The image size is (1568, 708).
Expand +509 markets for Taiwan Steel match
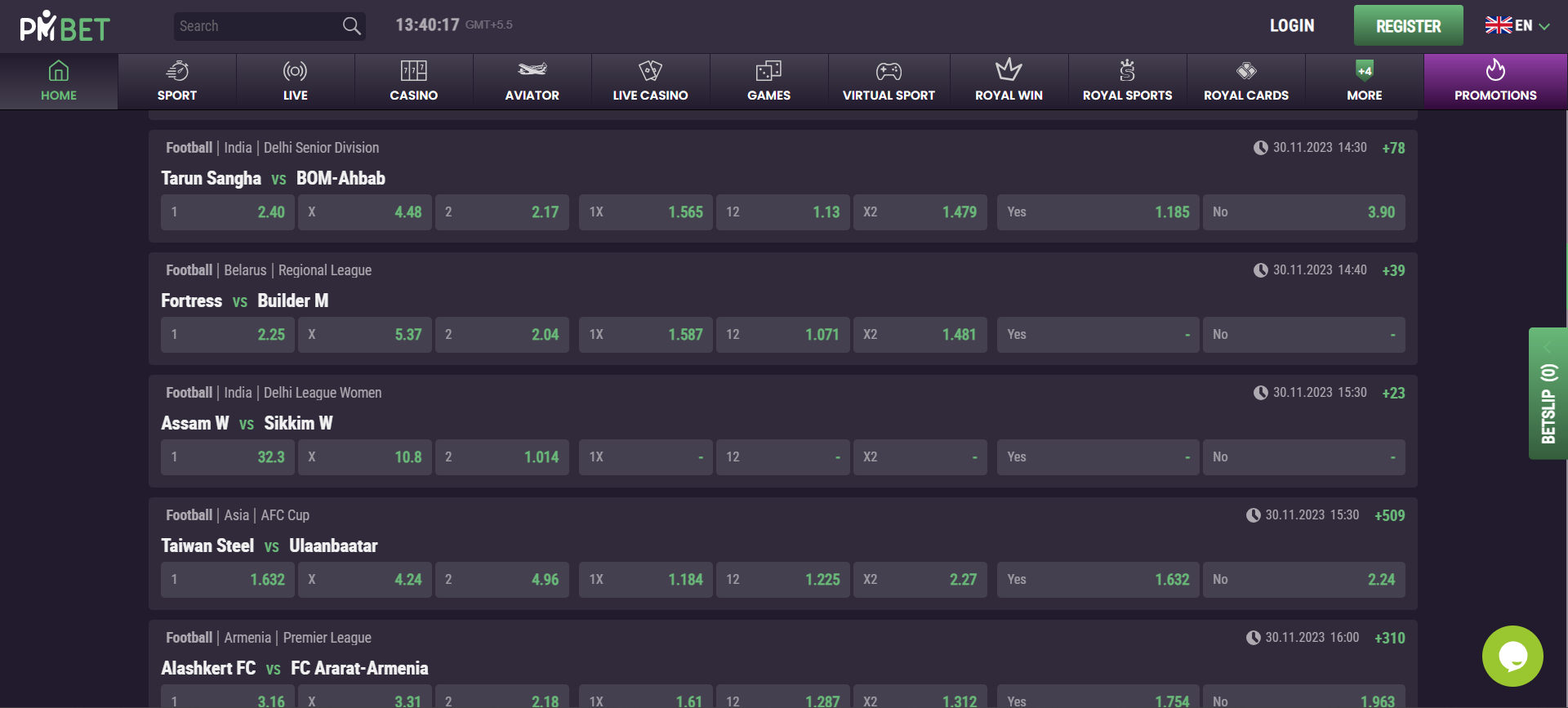pos(1389,515)
